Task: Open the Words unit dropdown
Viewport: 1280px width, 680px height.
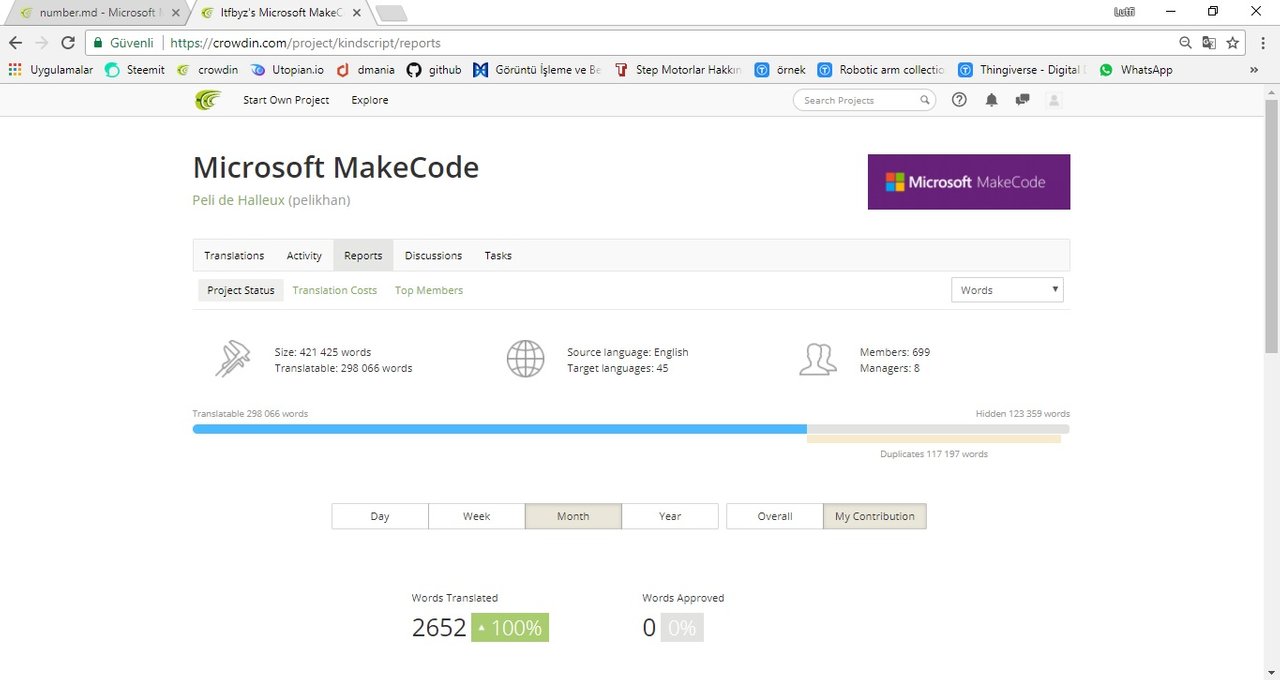Action: [1007, 290]
